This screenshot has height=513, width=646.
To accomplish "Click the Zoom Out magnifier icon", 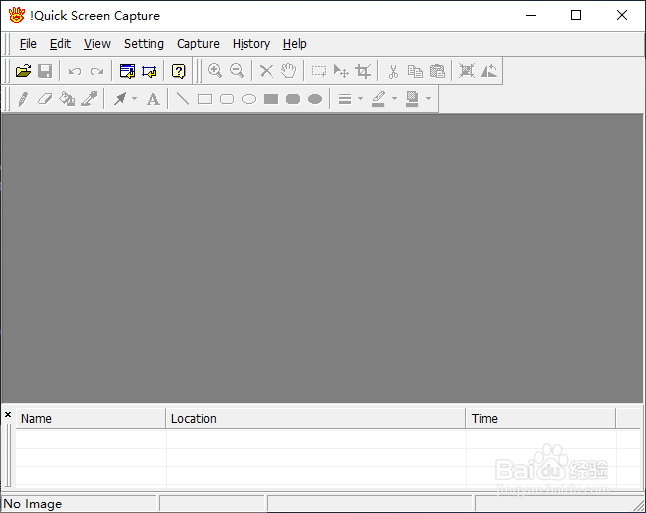I will [237, 71].
